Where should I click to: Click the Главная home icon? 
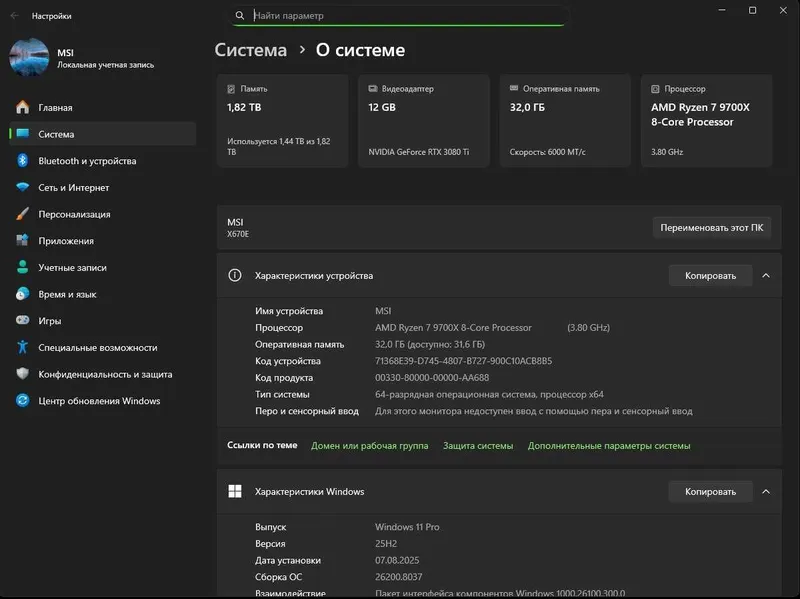[x=22, y=107]
